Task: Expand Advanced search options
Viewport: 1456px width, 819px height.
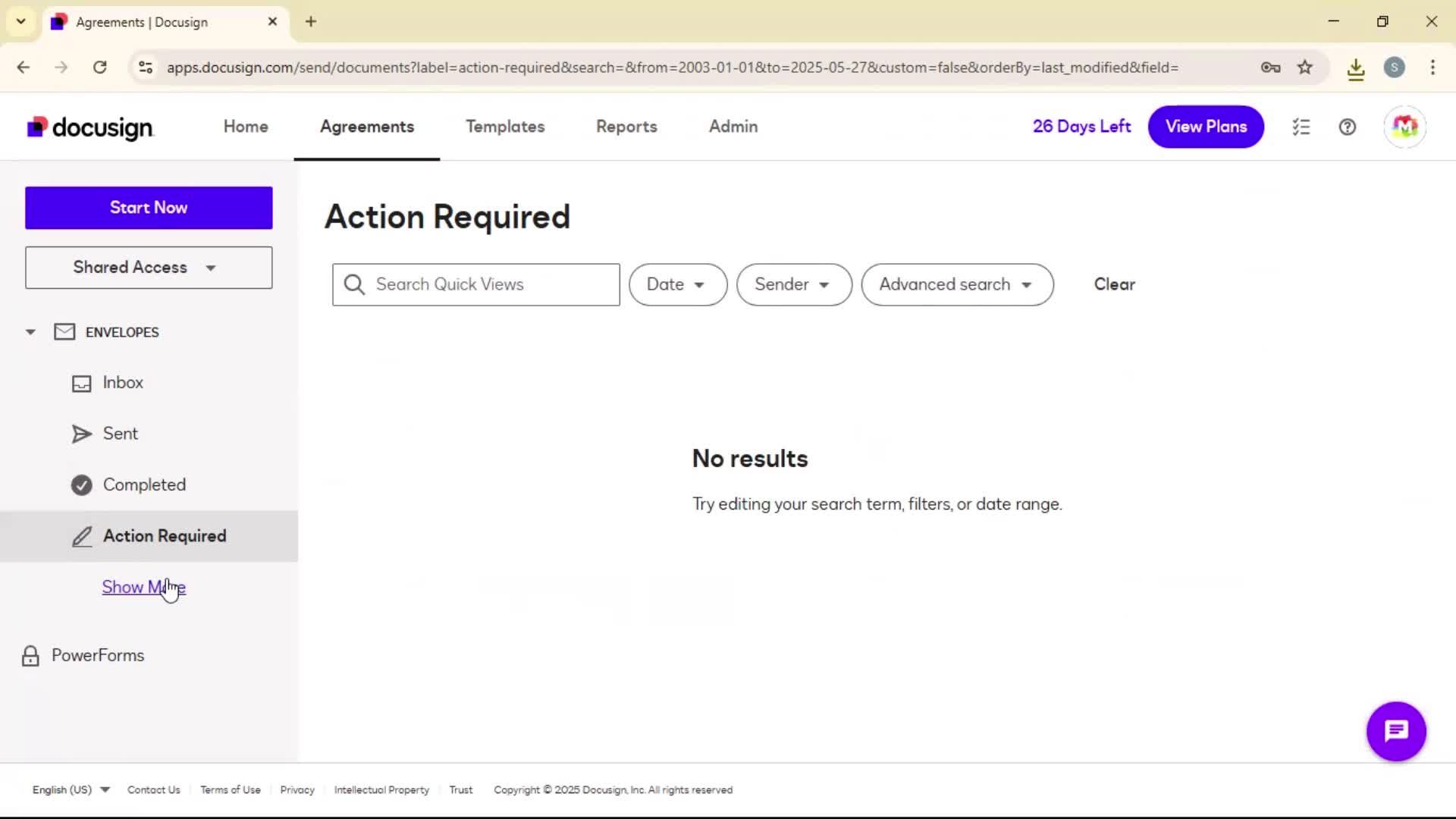Action: pyautogui.click(x=957, y=284)
